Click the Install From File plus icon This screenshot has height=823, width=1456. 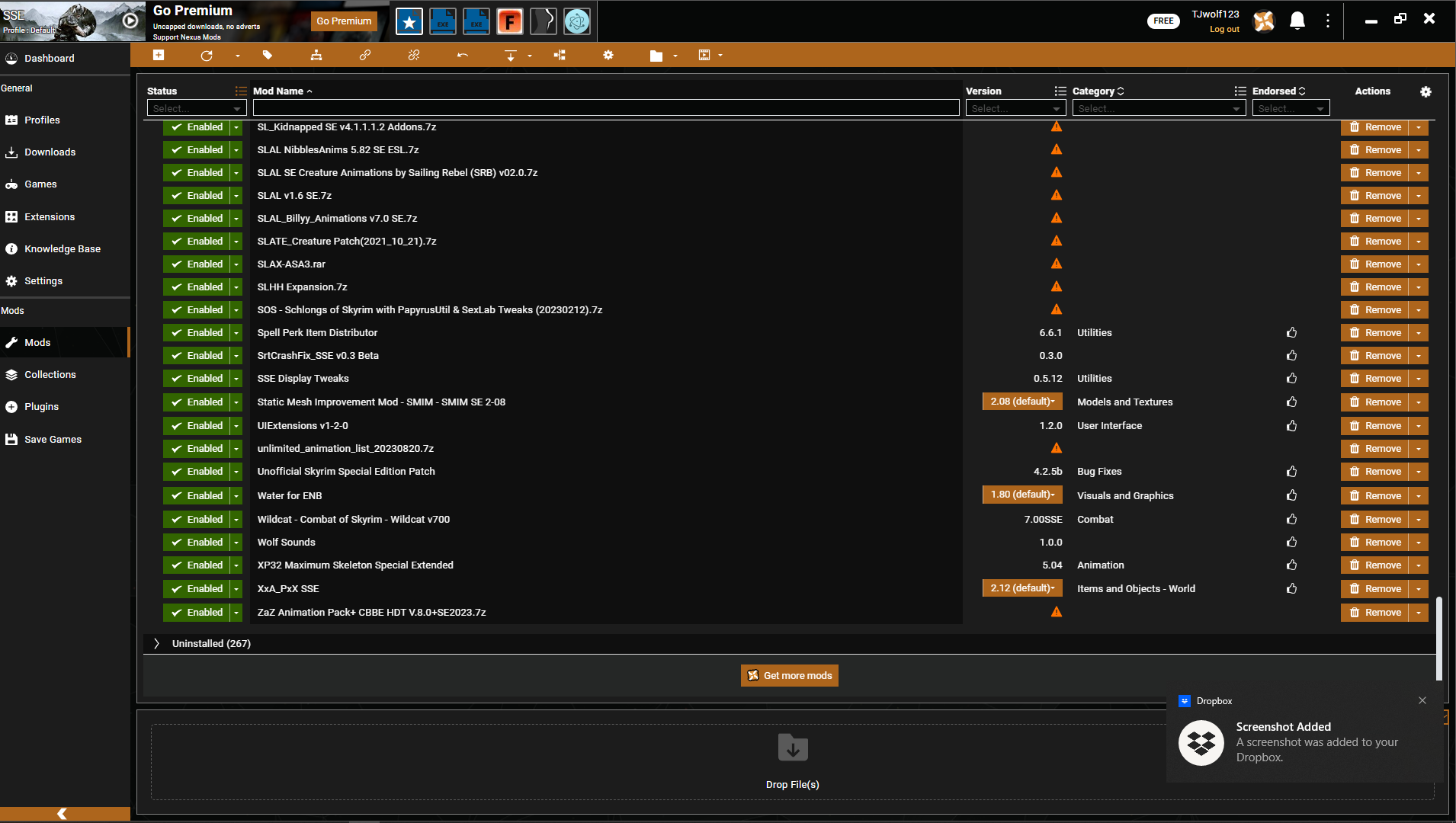[159, 55]
